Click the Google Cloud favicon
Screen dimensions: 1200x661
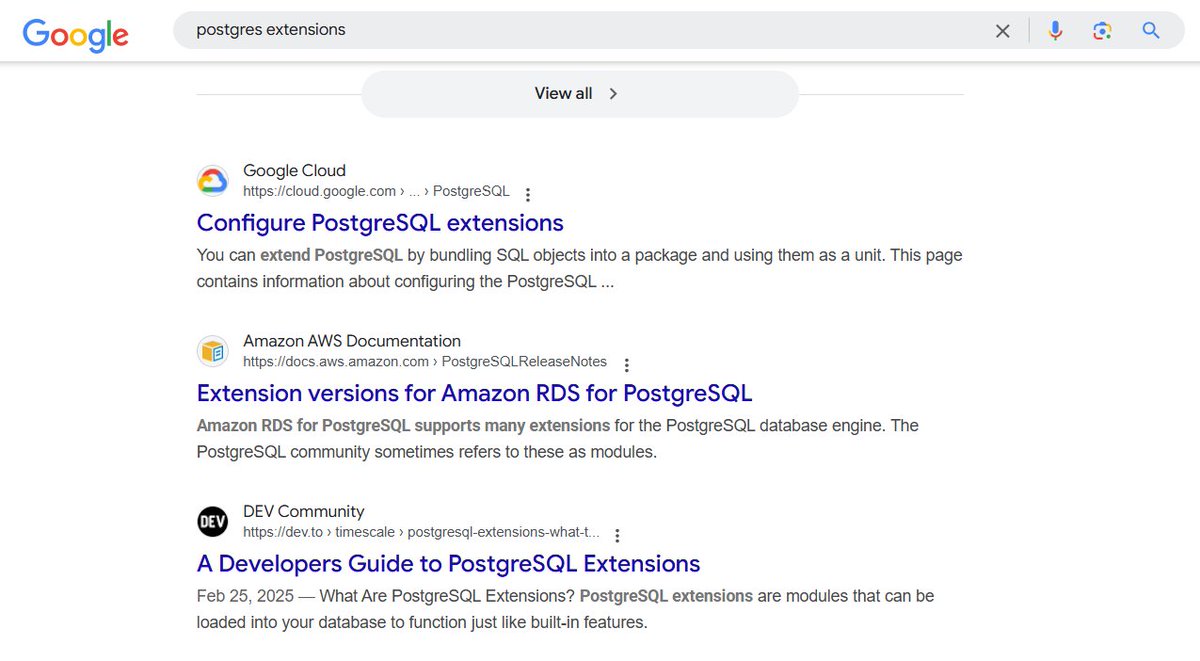coord(213,181)
